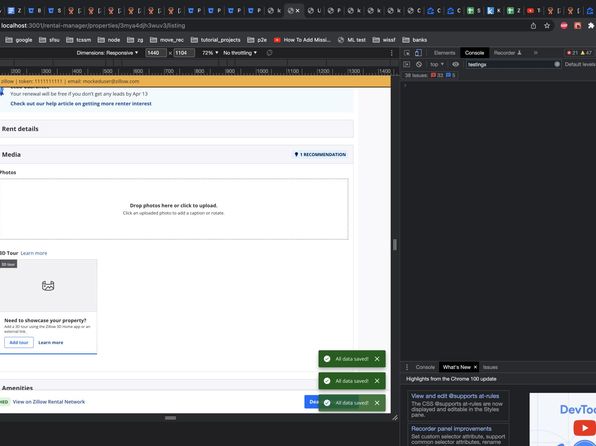Viewport: 596px width, 446px height.
Task: Focus the console filter input 'testingx'
Action: [x=509, y=64]
